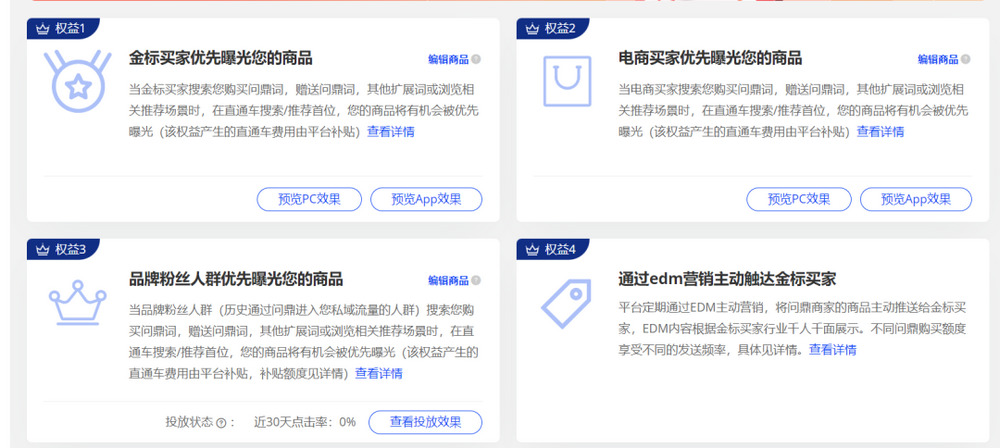The height and width of the screenshot is (448, 1000).
Task: Open 查看详情 link in 权益2 description
Action: pos(880,132)
